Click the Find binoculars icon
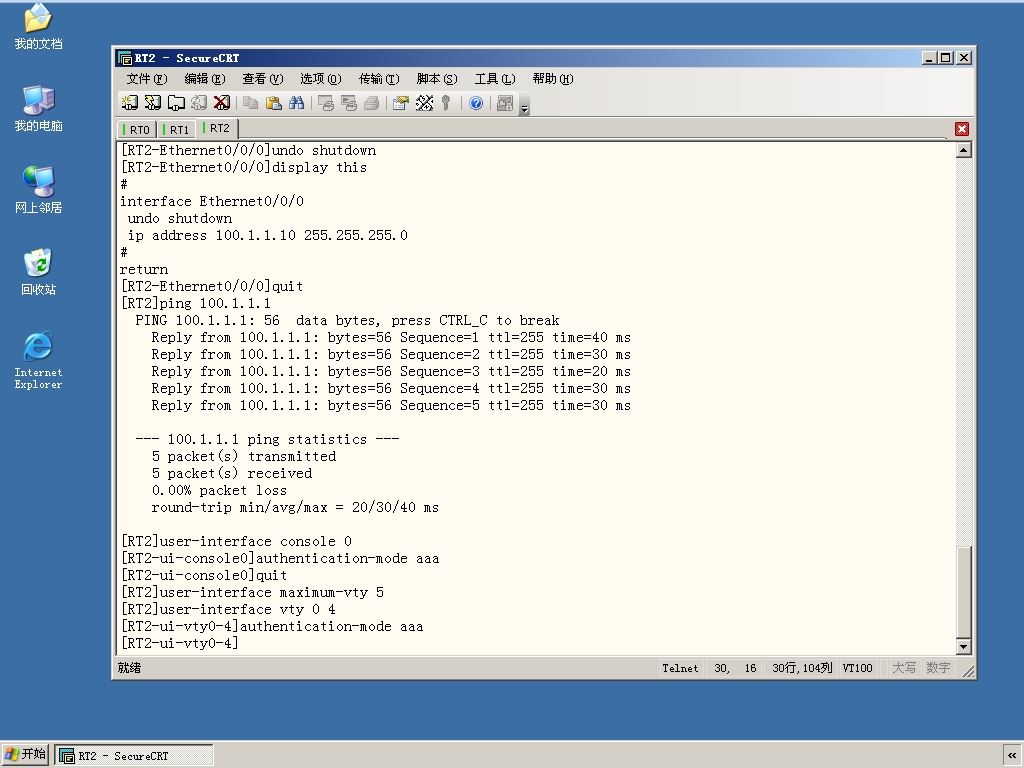Image resolution: width=1024 pixels, height=768 pixels. [x=296, y=103]
